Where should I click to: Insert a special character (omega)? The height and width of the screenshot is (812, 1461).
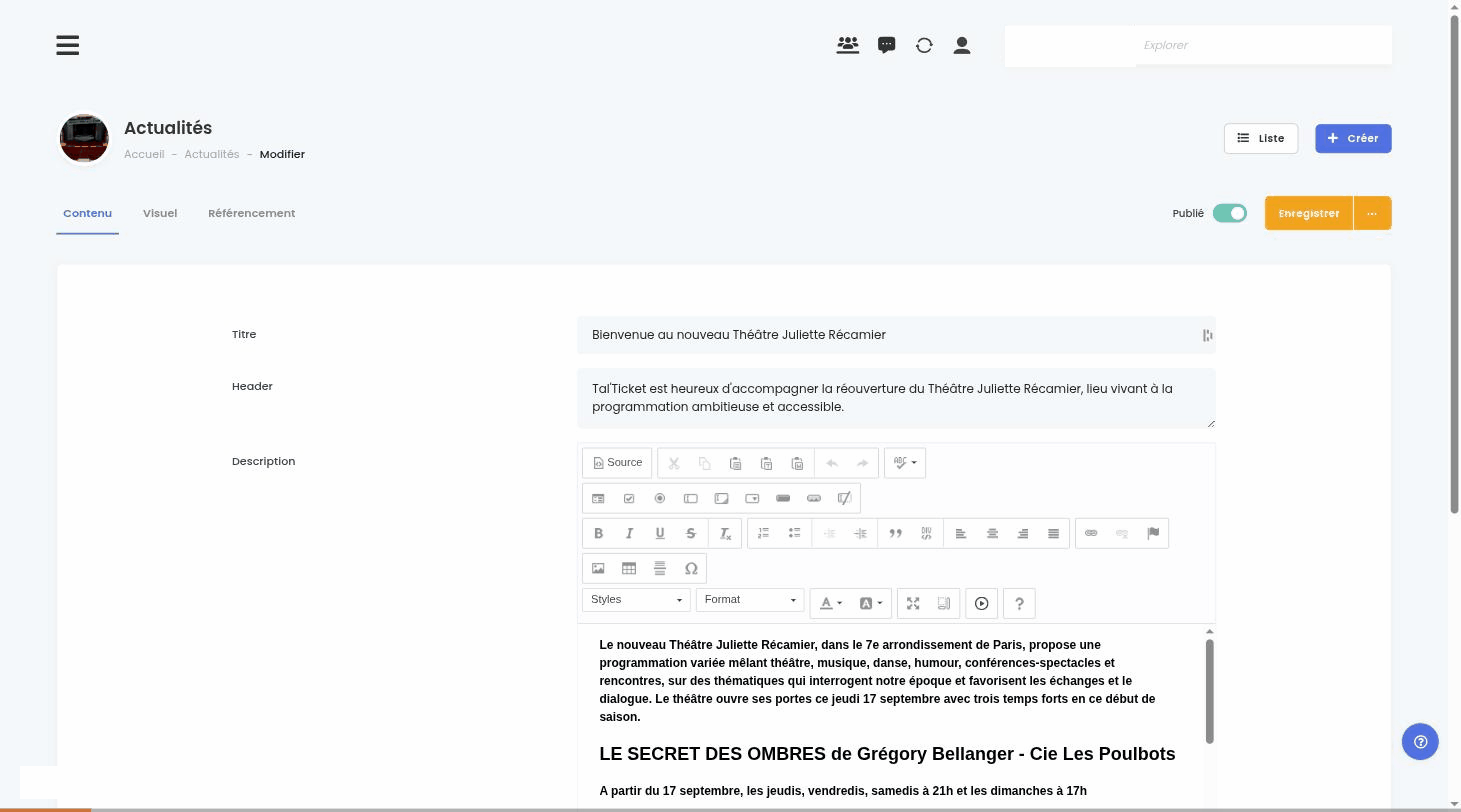(x=691, y=568)
